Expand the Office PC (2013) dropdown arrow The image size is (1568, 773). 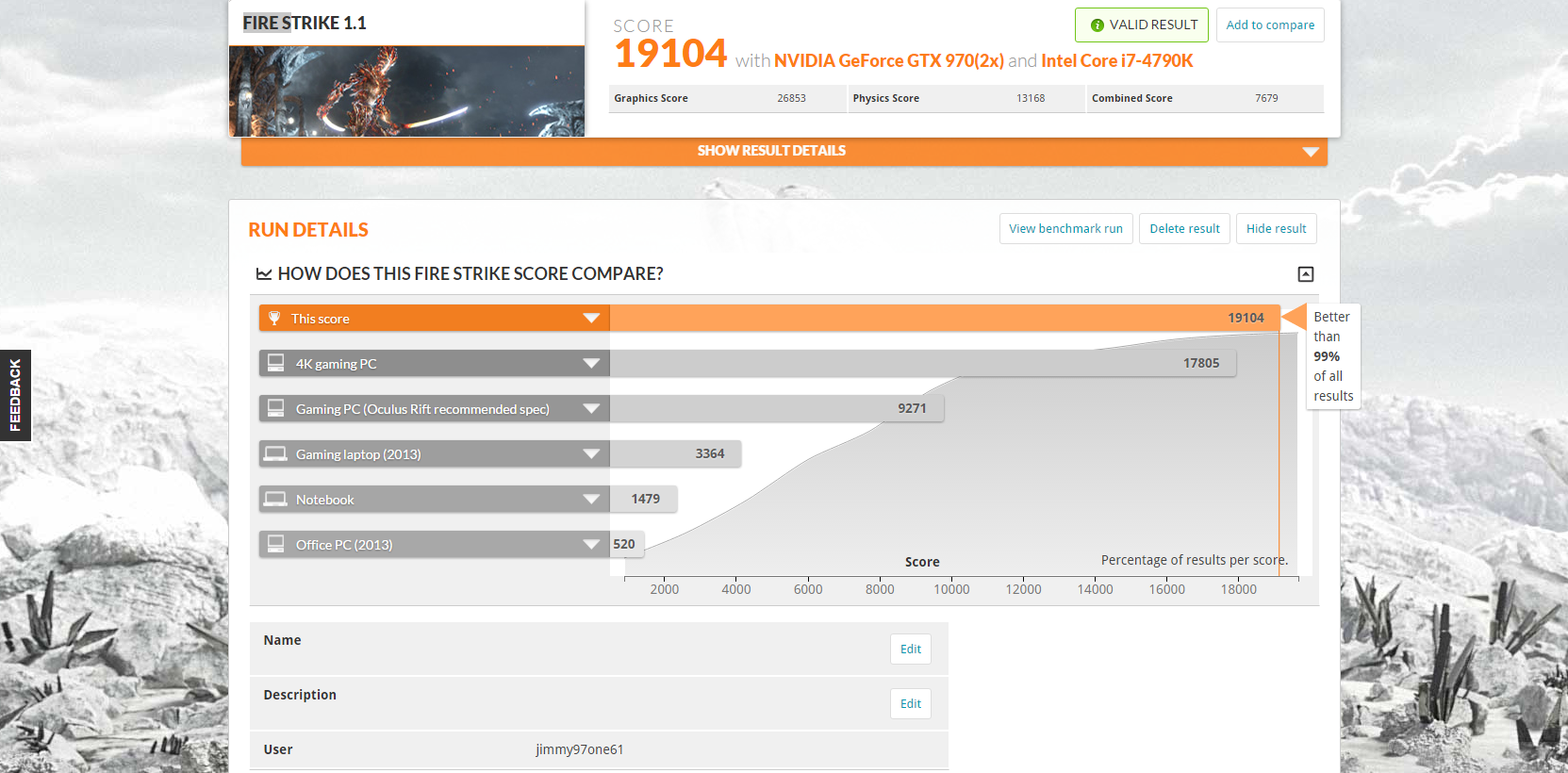click(x=591, y=544)
